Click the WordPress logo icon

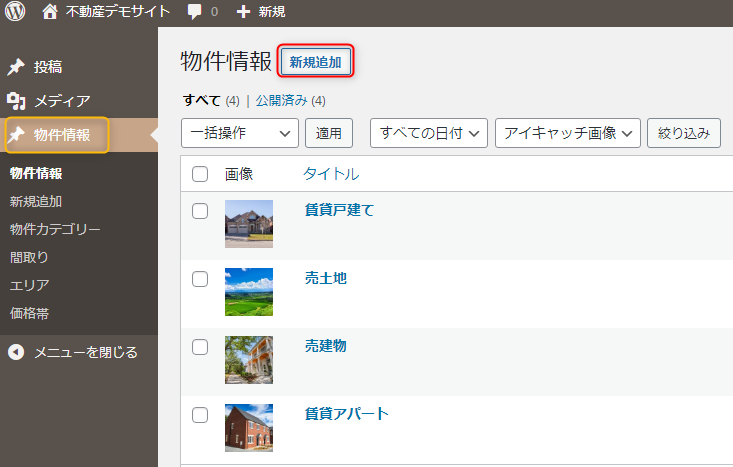[x=15, y=12]
